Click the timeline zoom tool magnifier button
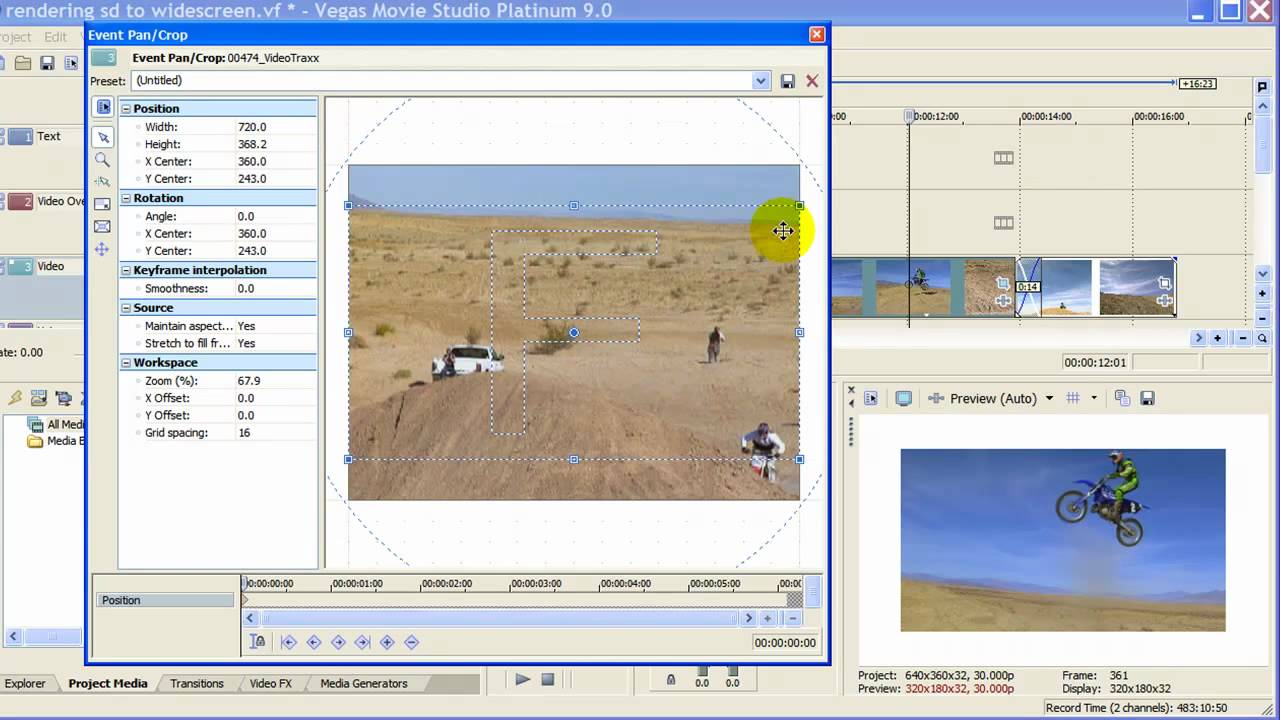Screen dimensions: 1280x720 pos(1262,339)
